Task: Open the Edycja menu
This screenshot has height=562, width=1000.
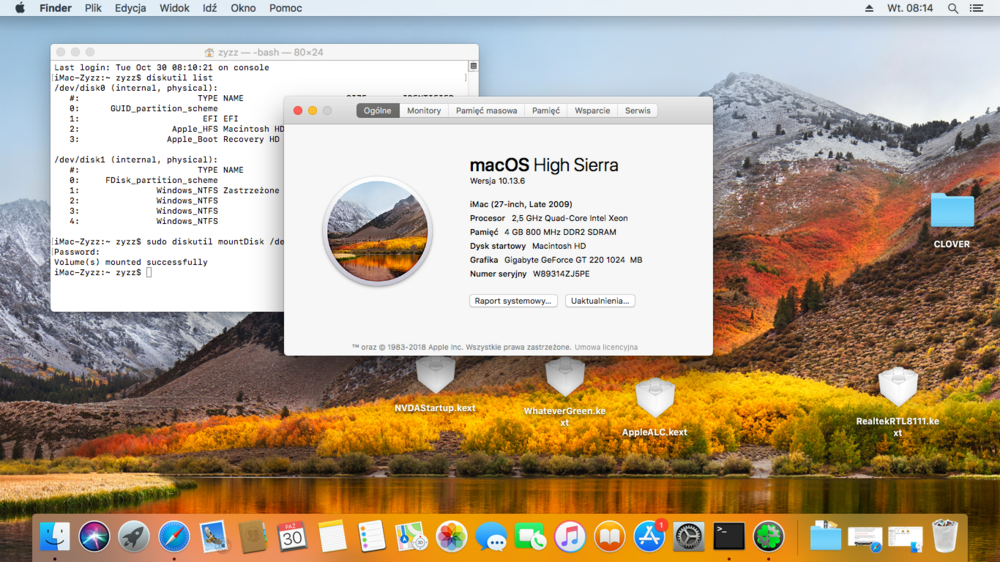Action: click(130, 8)
